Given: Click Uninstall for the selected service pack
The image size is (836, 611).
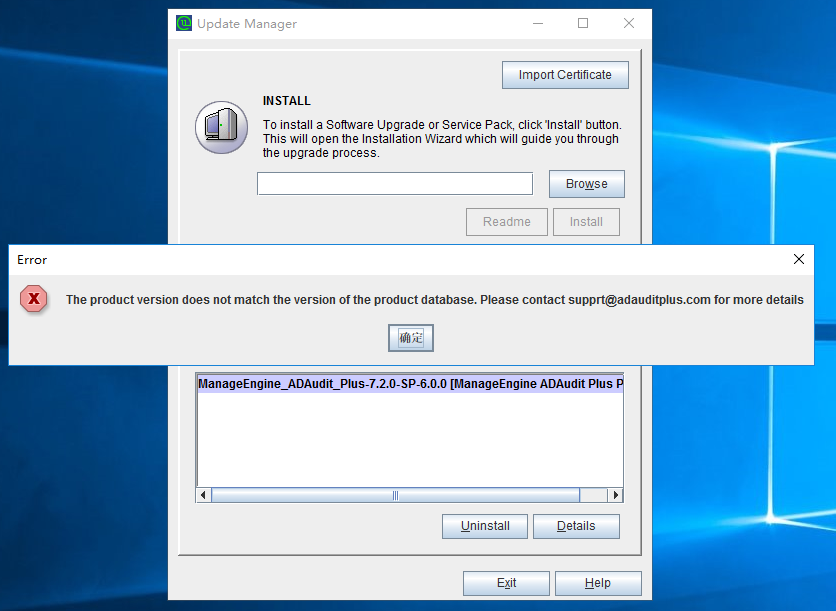Looking at the screenshot, I should (x=485, y=526).
